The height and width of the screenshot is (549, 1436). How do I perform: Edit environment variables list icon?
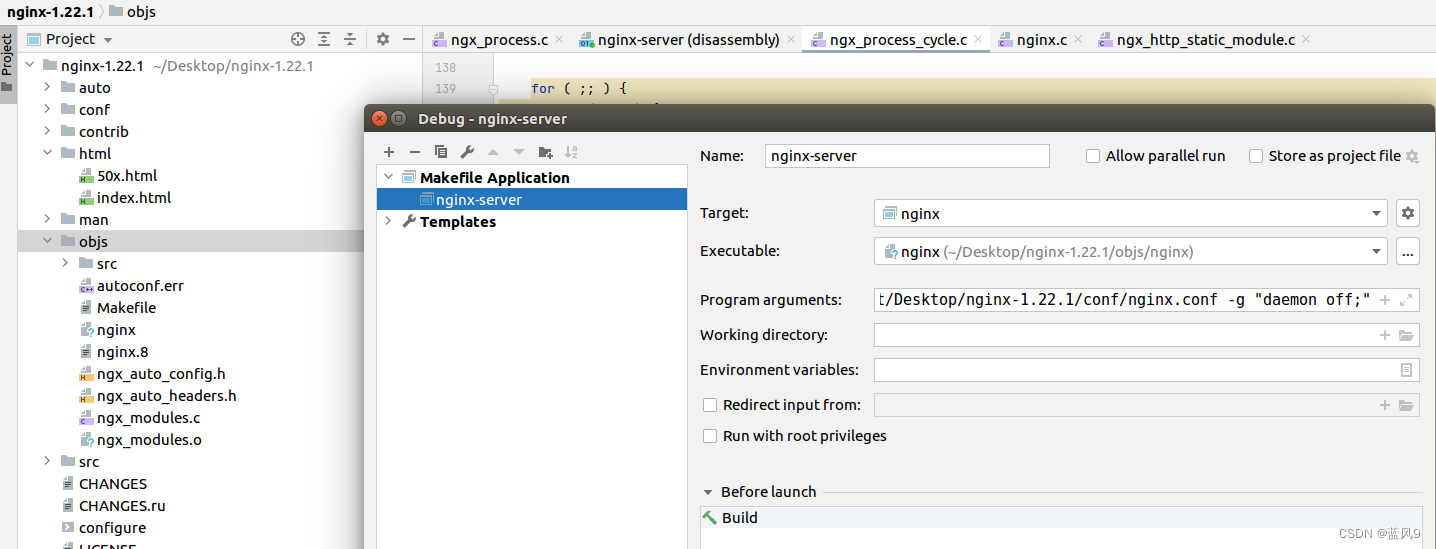pos(1406,370)
